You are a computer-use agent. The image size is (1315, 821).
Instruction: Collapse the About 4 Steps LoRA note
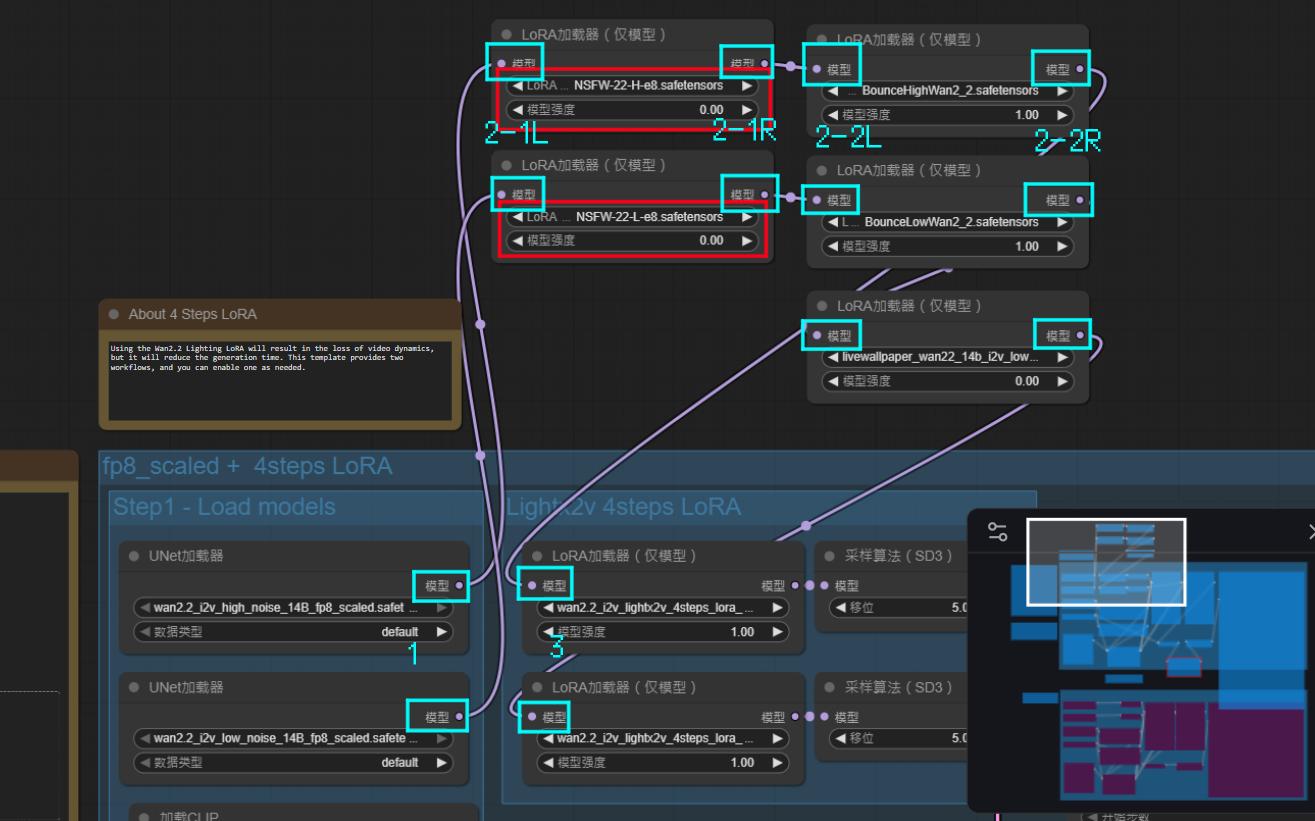tap(115, 314)
